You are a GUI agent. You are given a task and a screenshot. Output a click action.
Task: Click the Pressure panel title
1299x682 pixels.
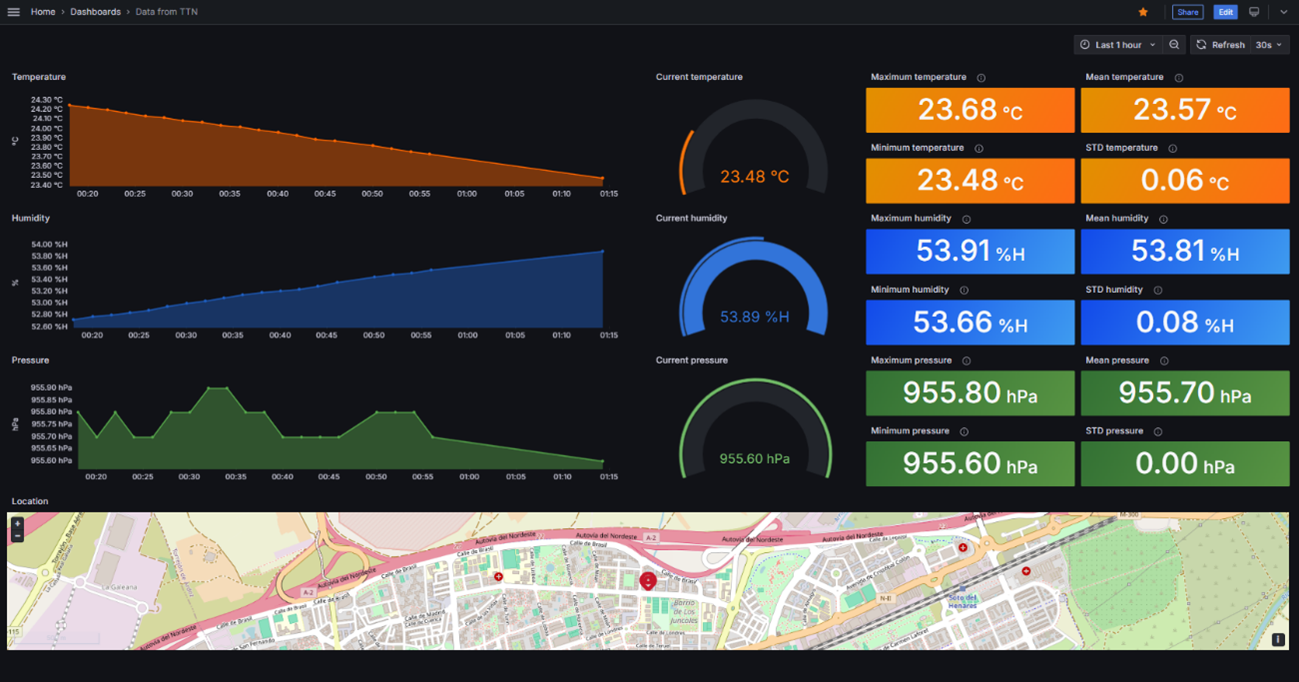click(x=30, y=360)
